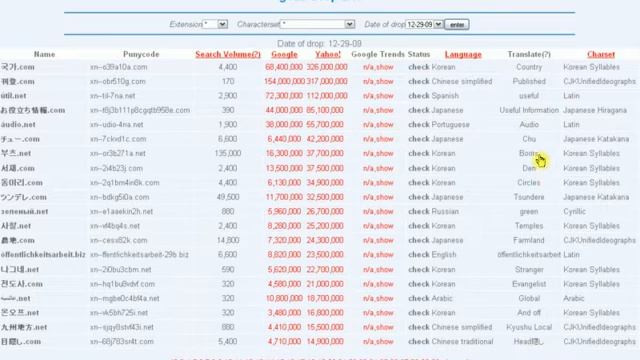Viewport: 640px width, 360px height.
Task: Sort by Google column header
Action: (x=284, y=54)
